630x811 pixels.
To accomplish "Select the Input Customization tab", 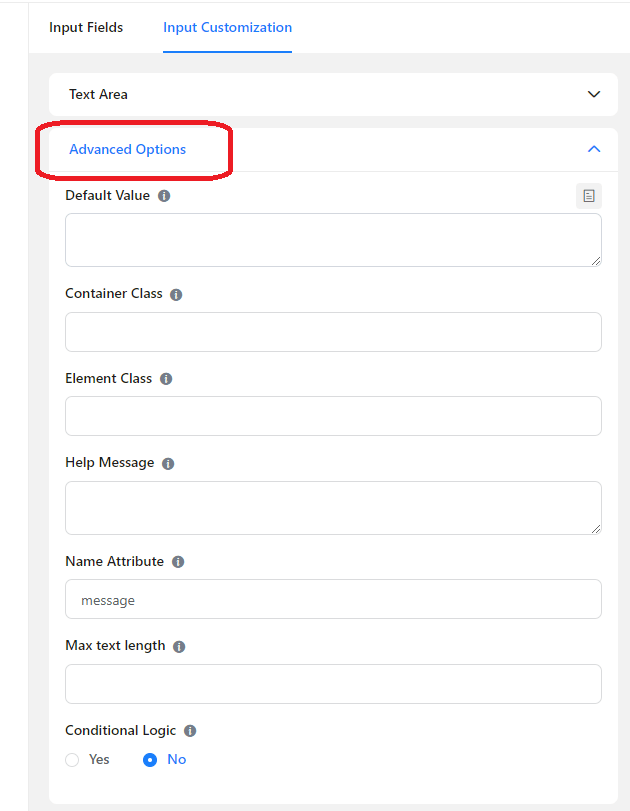I will (228, 27).
